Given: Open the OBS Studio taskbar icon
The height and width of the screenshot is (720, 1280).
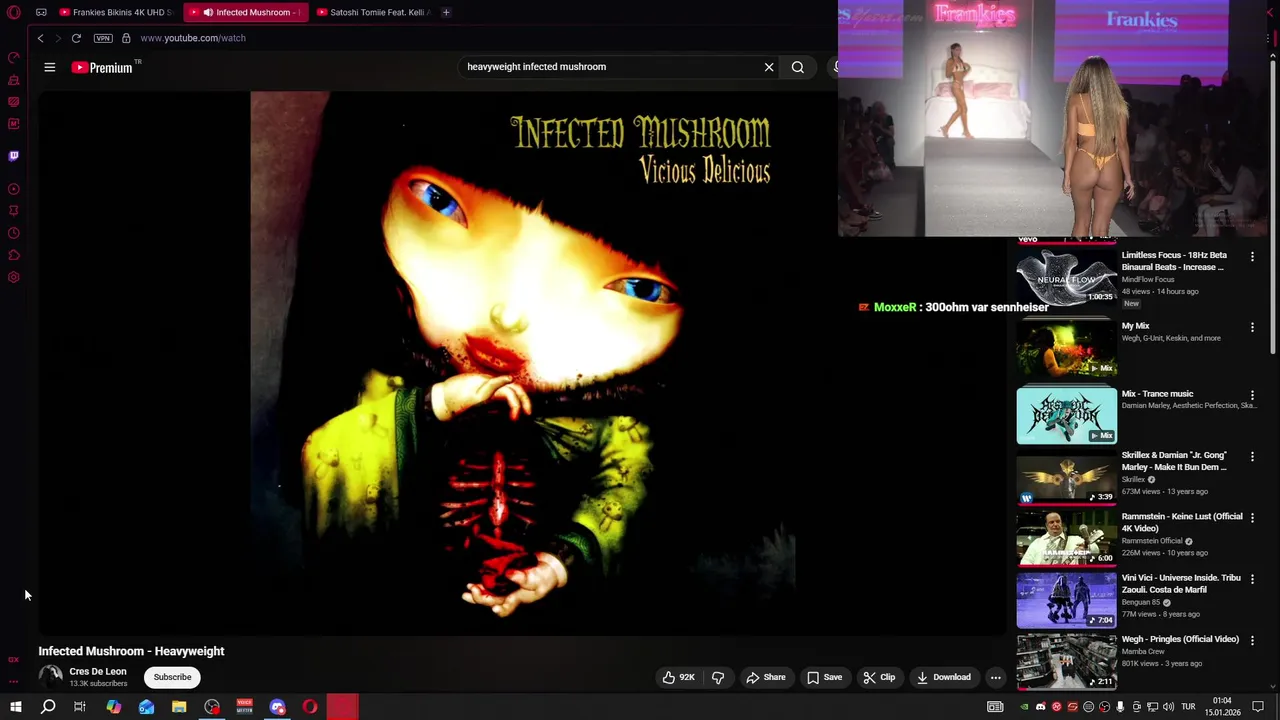Looking at the screenshot, I should click(x=212, y=707).
